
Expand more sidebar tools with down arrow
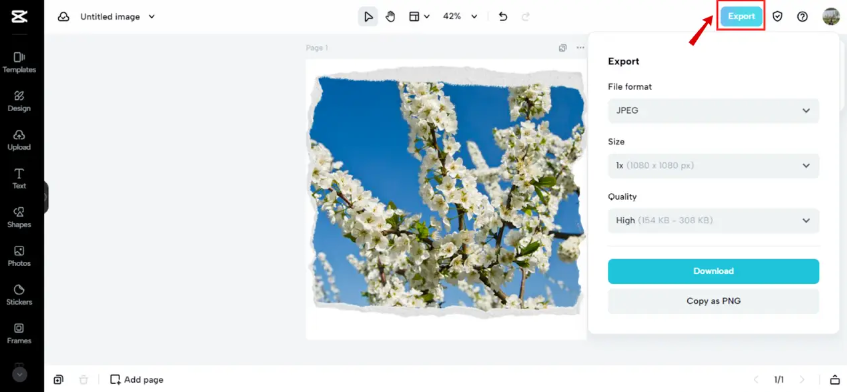pos(19,374)
